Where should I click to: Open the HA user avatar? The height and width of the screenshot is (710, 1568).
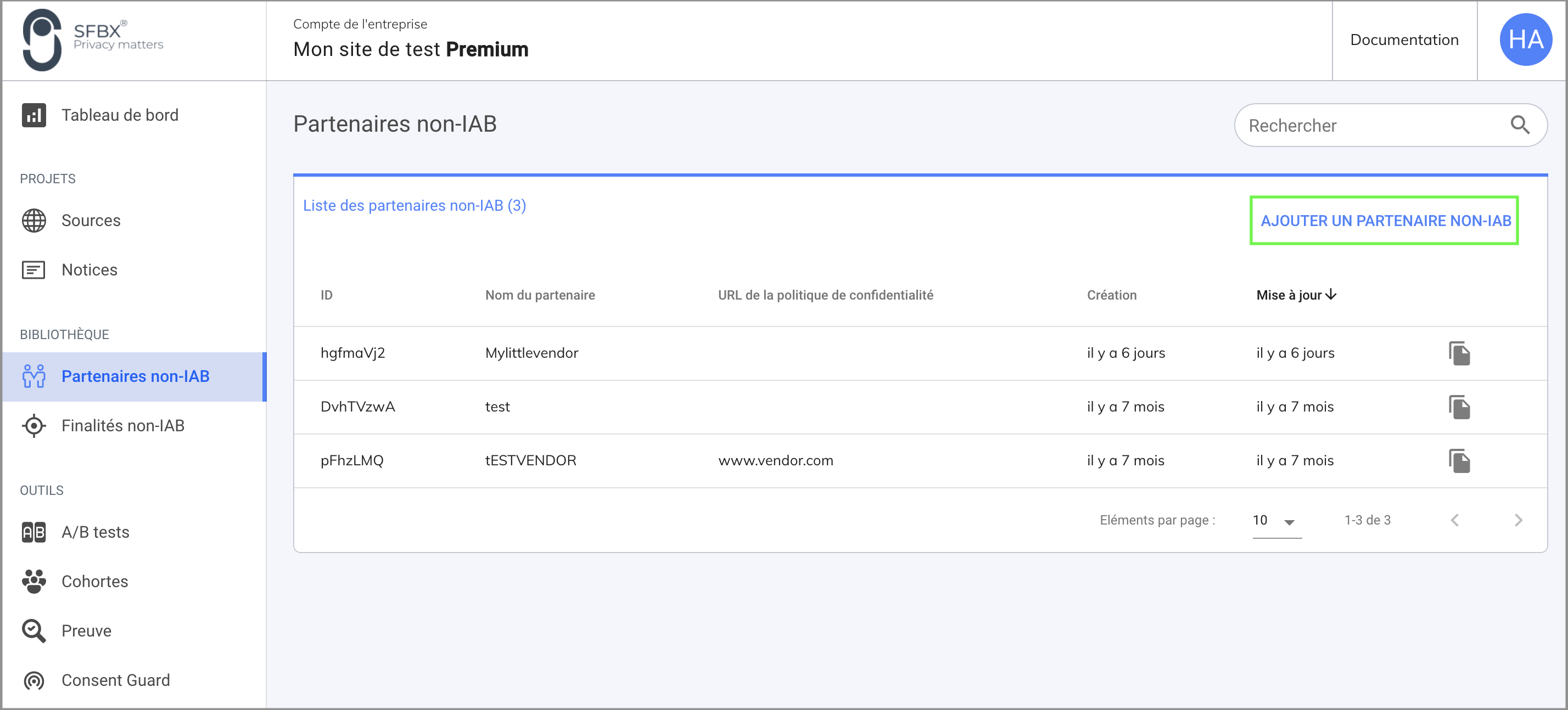1525,40
